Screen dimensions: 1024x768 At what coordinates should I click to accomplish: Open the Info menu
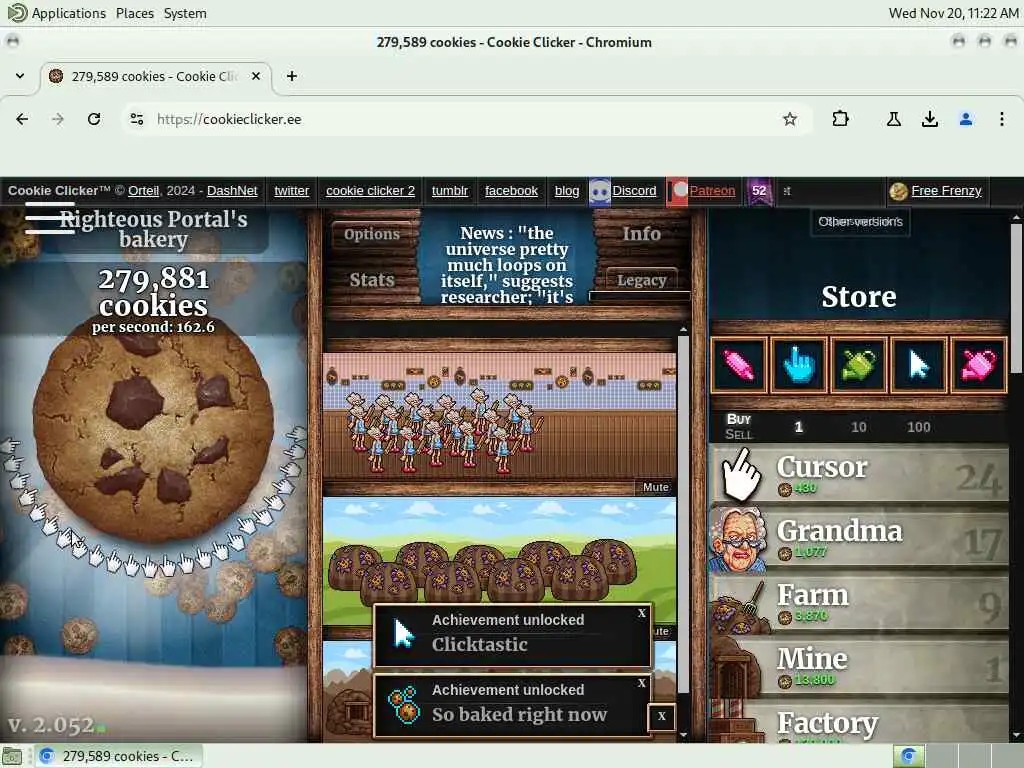click(x=641, y=234)
